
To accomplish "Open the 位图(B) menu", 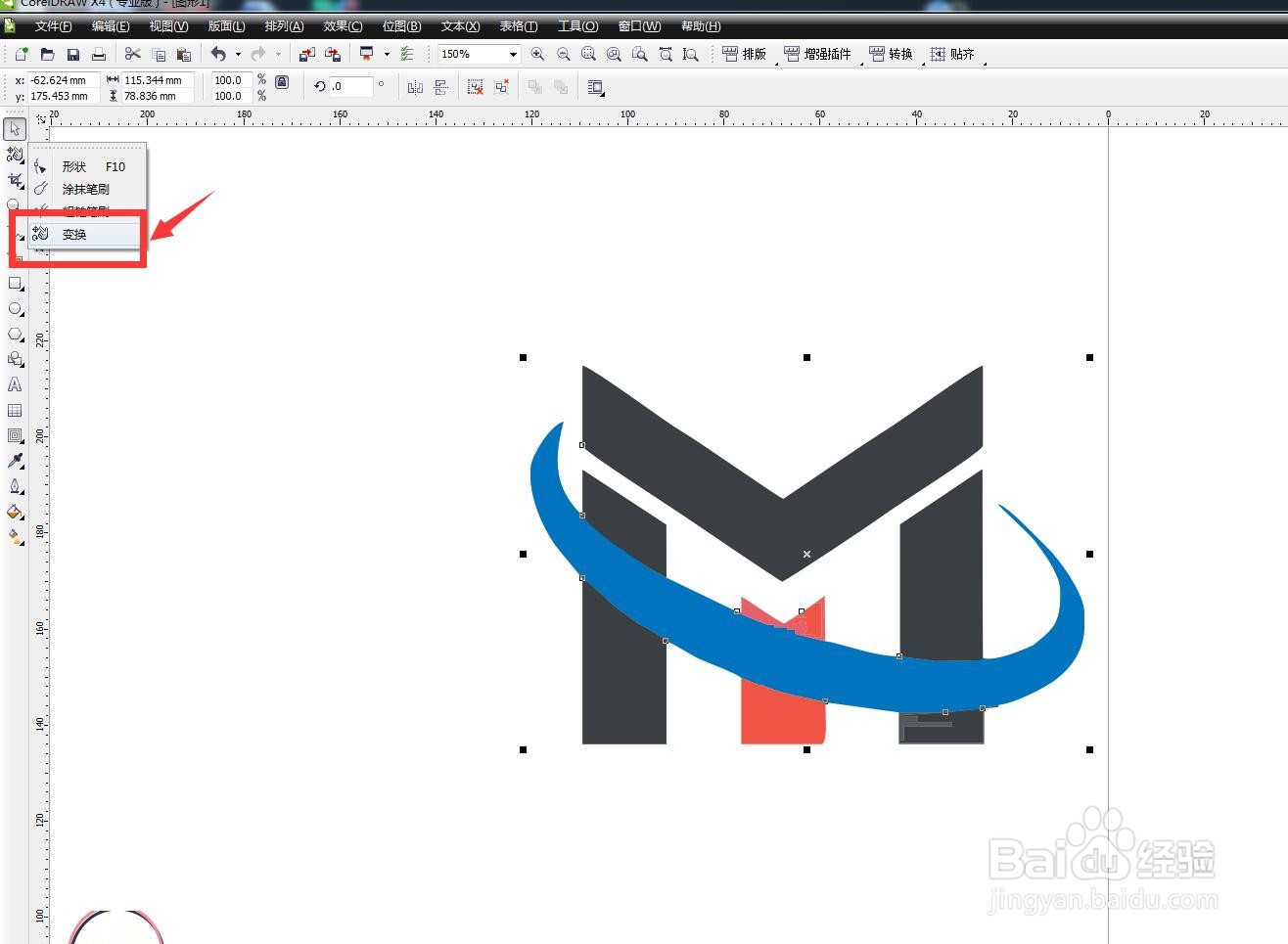I will pos(401,26).
